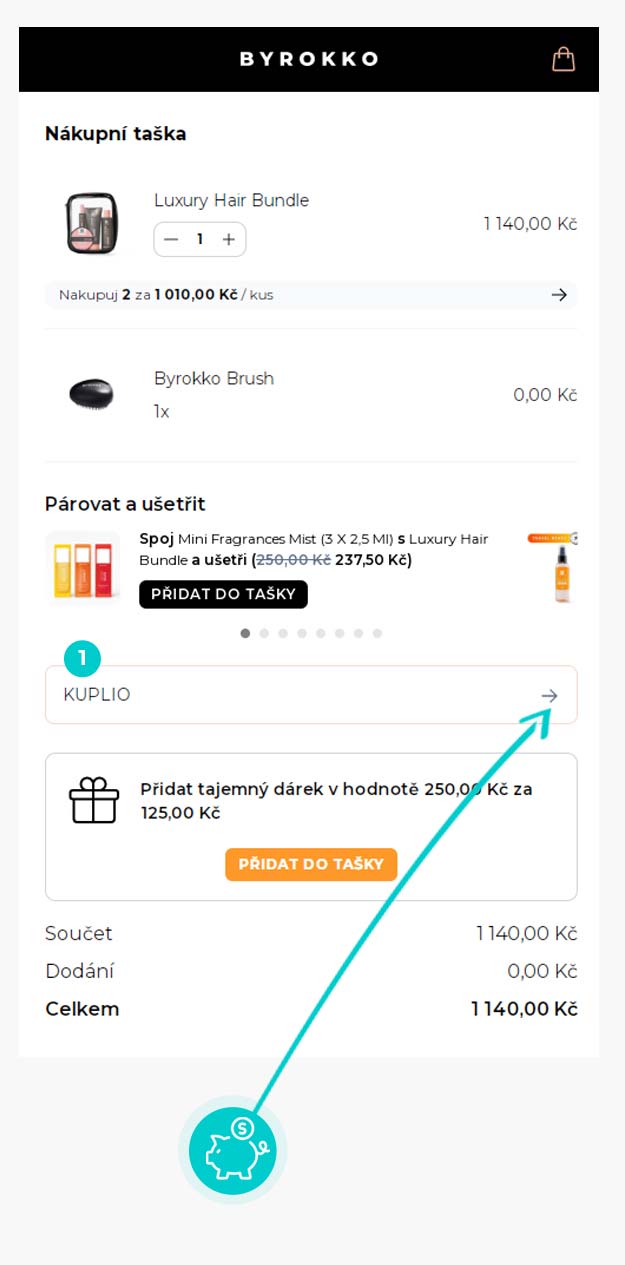Viewport: 625px width, 1265px height.
Task: Submit coupon code with arrow button
Action: point(549,695)
